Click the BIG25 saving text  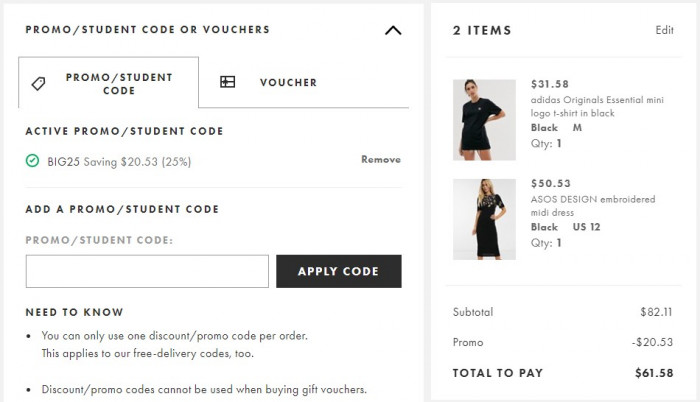tap(119, 162)
